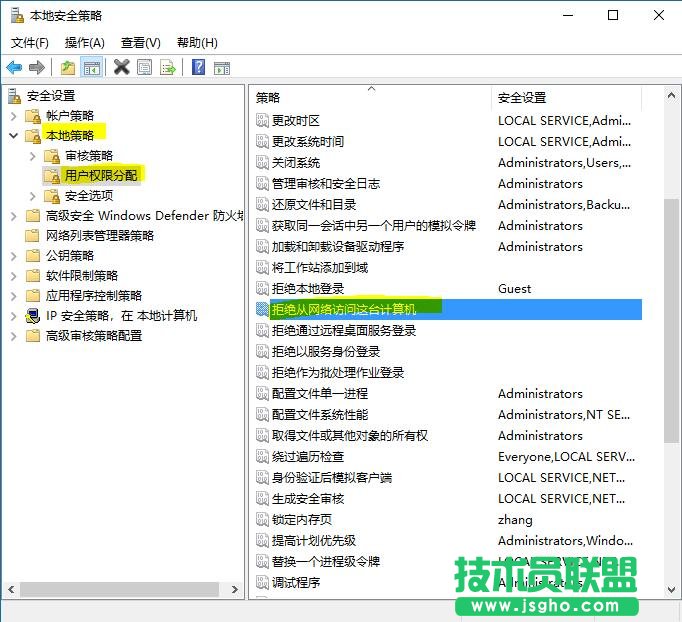Expand the 帐户策略 tree node

tap(13, 116)
